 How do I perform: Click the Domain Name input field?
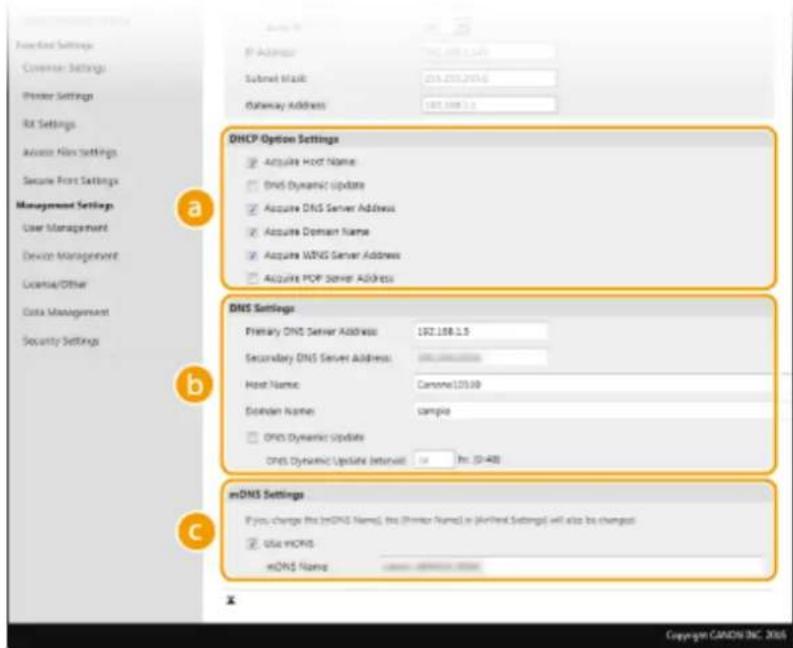[x=594, y=411]
